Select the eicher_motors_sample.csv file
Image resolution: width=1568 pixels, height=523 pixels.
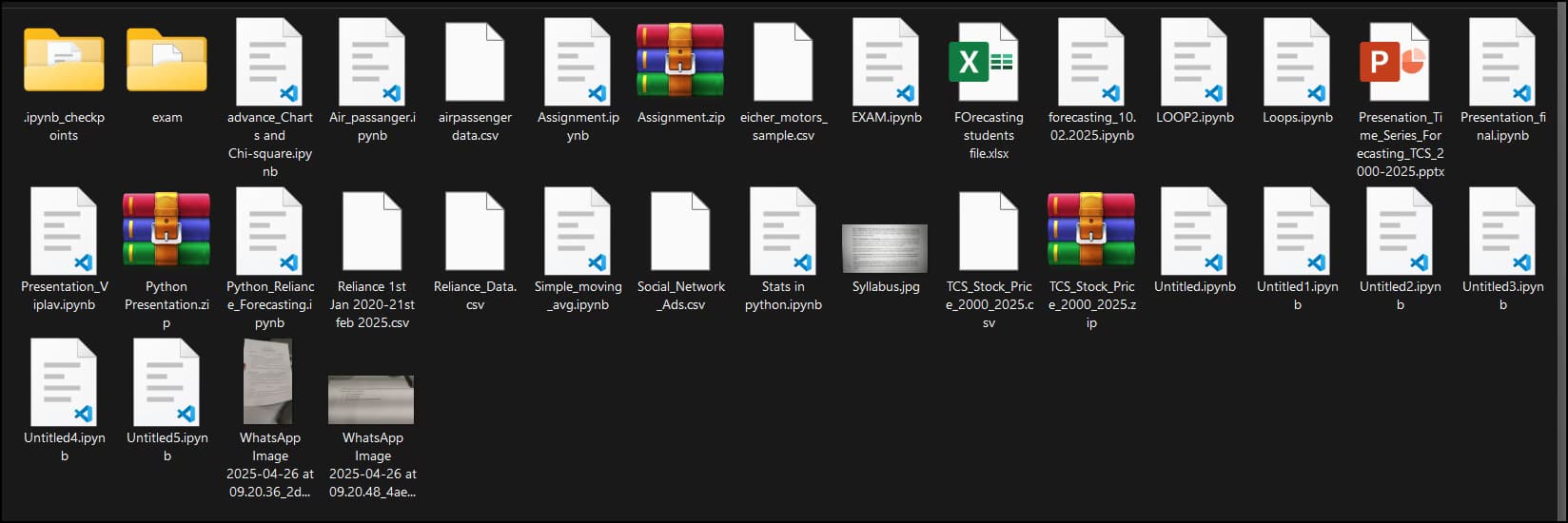click(x=783, y=61)
